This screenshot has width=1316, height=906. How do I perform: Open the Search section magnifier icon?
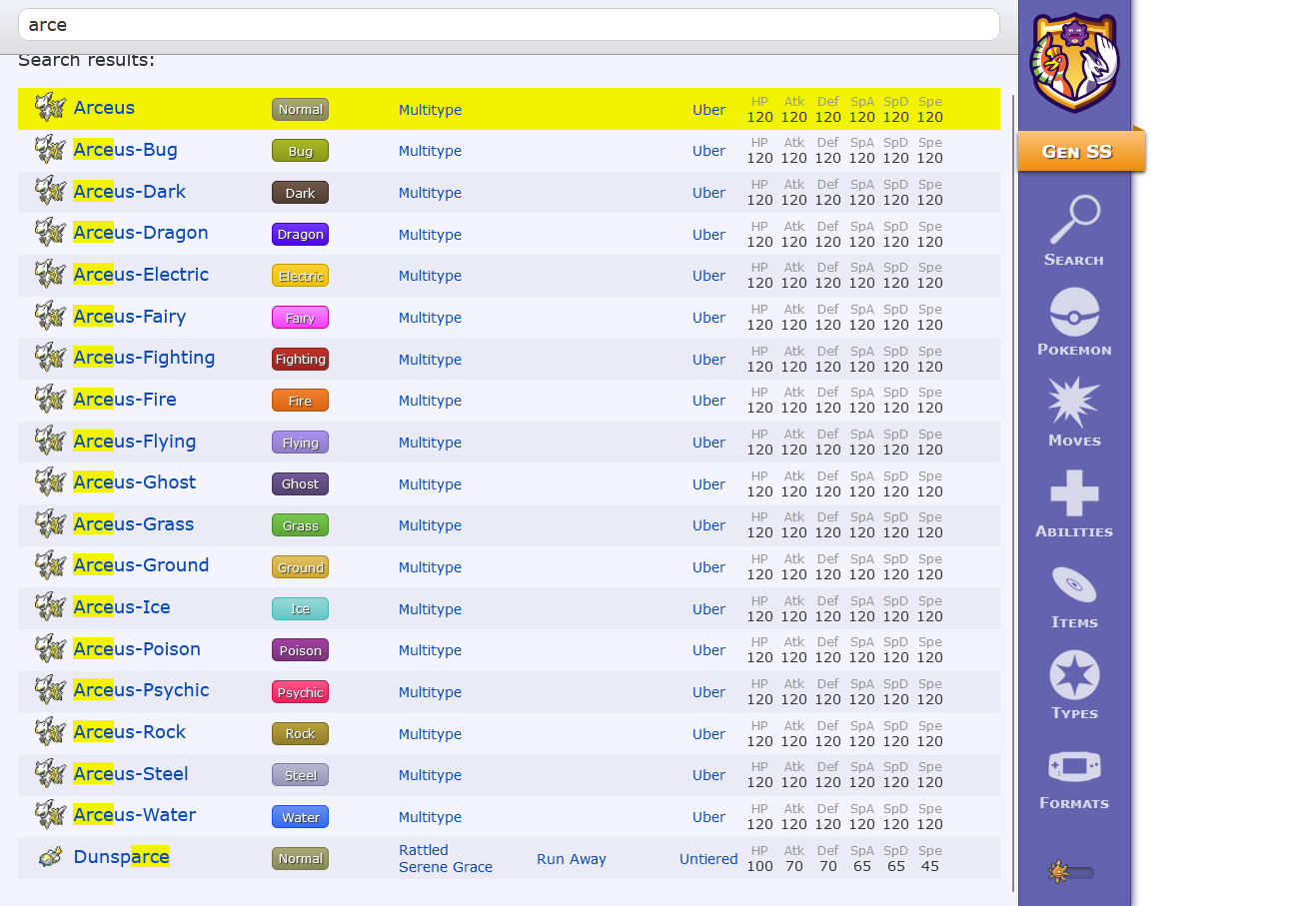1074,220
